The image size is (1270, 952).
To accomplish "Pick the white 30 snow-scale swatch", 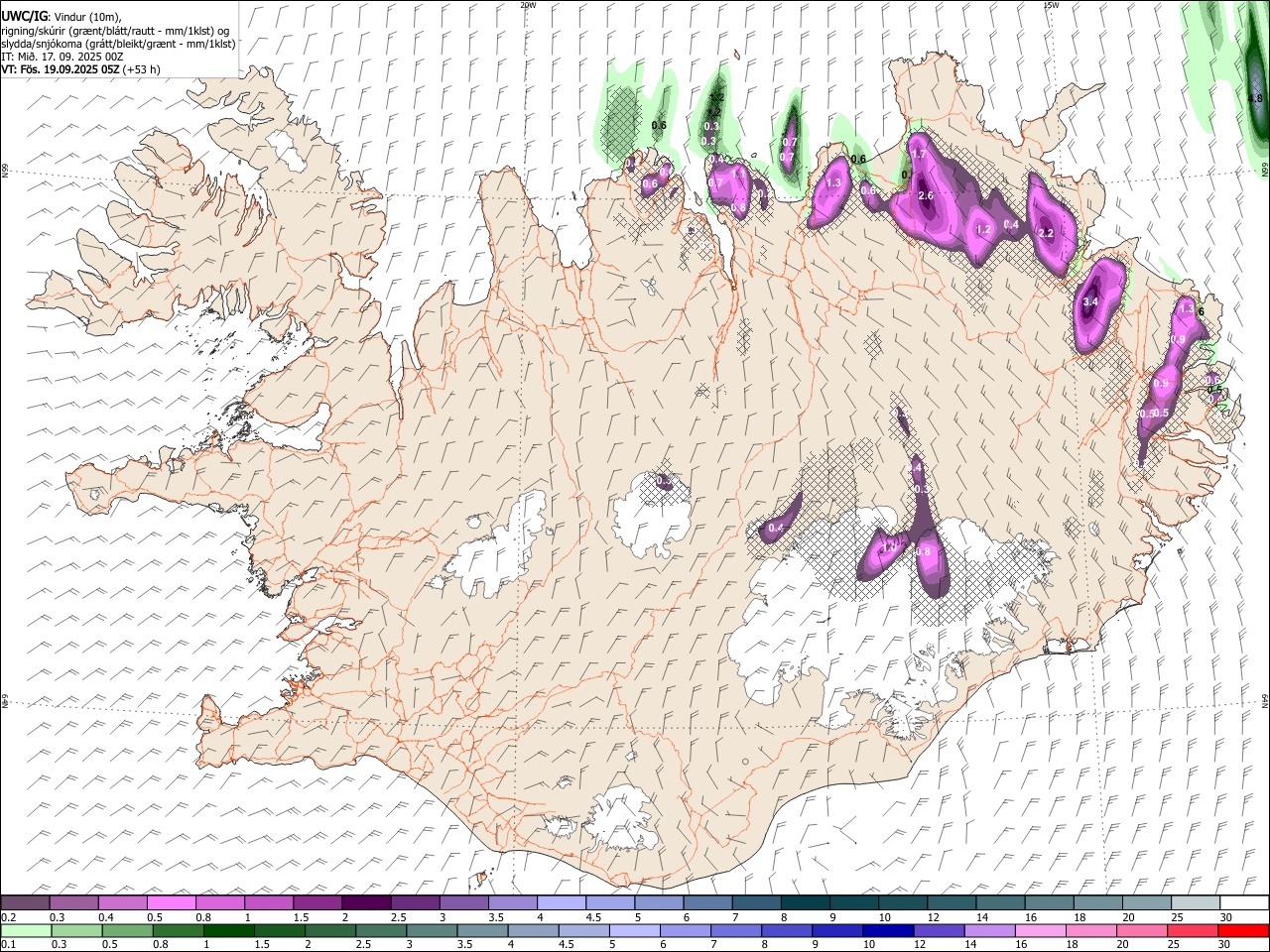I will pyautogui.click(x=1242, y=903).
